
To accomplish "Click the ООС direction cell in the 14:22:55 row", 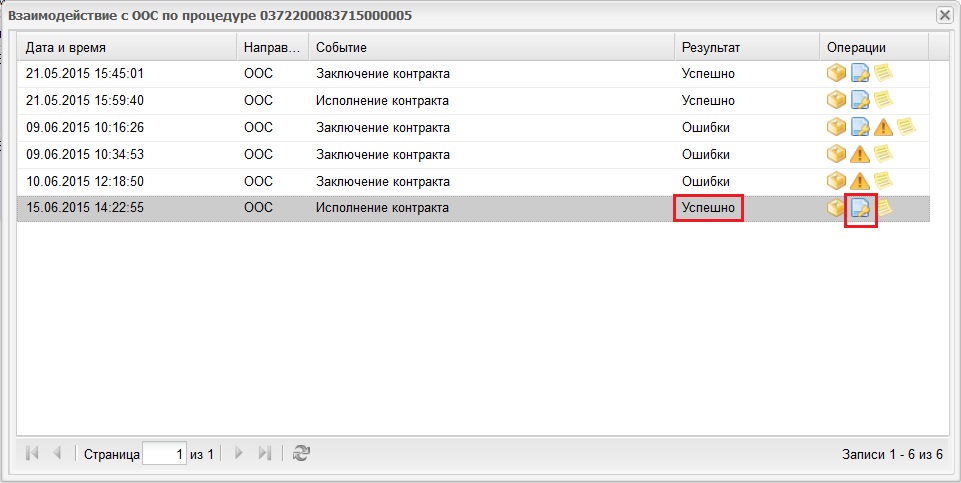I will [258, 208].
